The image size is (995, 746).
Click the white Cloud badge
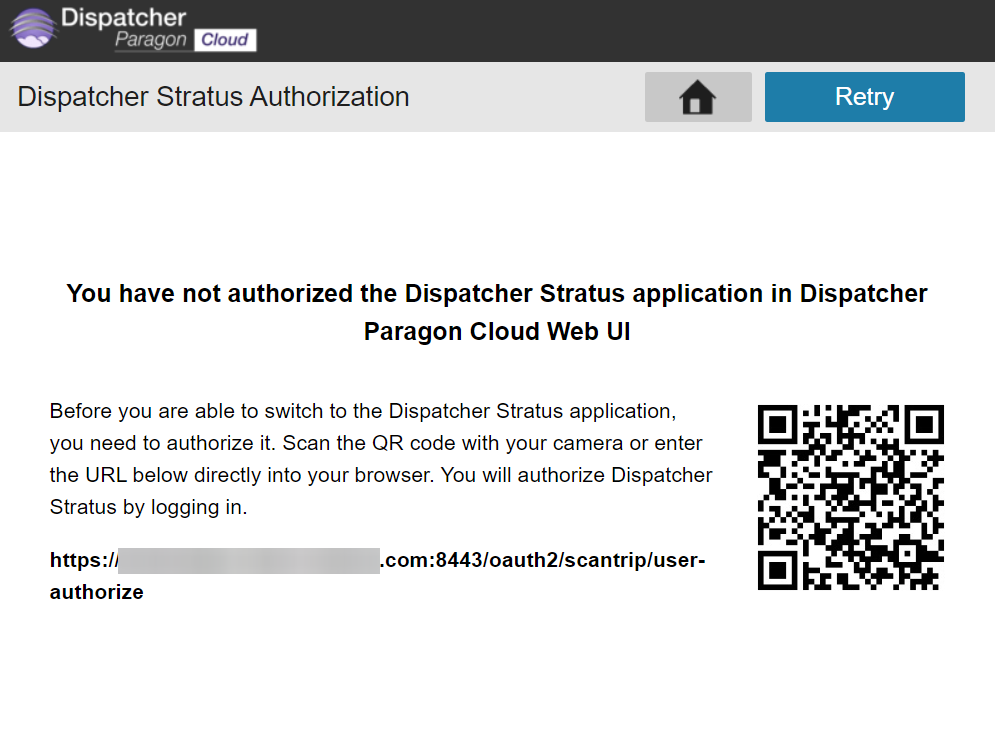(224, 40)
